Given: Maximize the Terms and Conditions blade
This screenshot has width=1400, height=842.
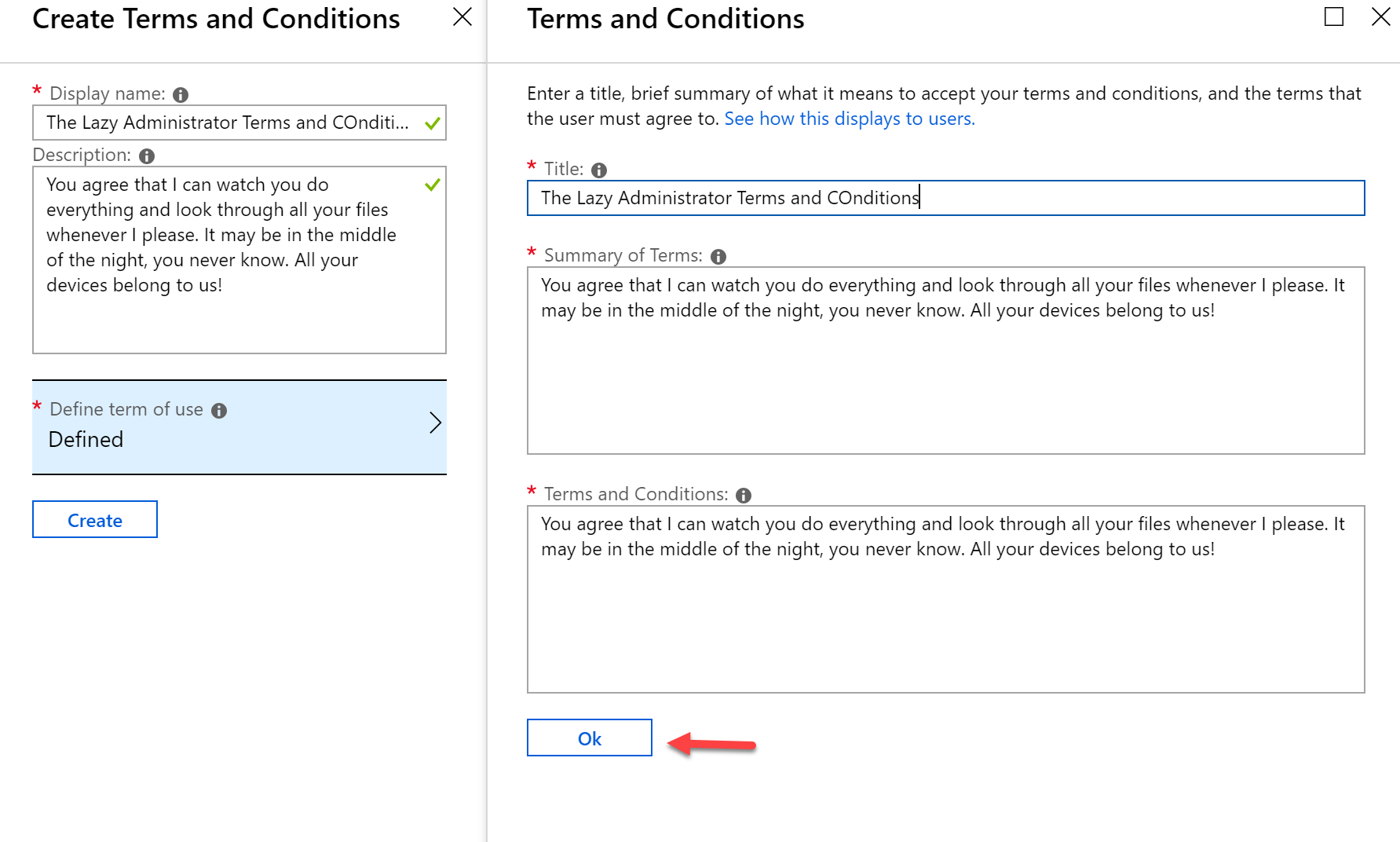Looking at the screenshot, I should [x=1334, y=16].
